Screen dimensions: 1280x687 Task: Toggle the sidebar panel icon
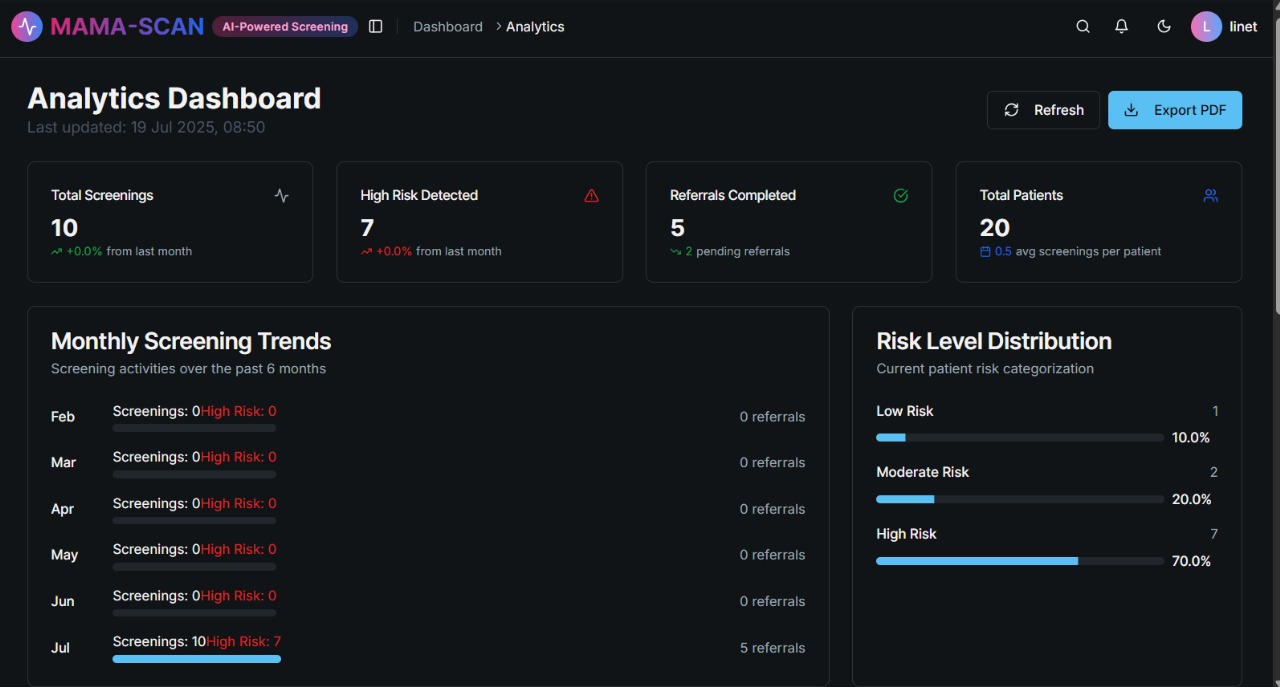(376, 27)
